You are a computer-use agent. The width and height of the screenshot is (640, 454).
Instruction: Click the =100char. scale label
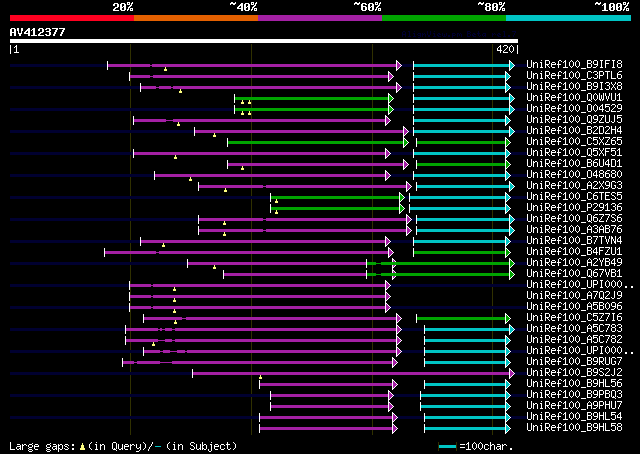486,446
